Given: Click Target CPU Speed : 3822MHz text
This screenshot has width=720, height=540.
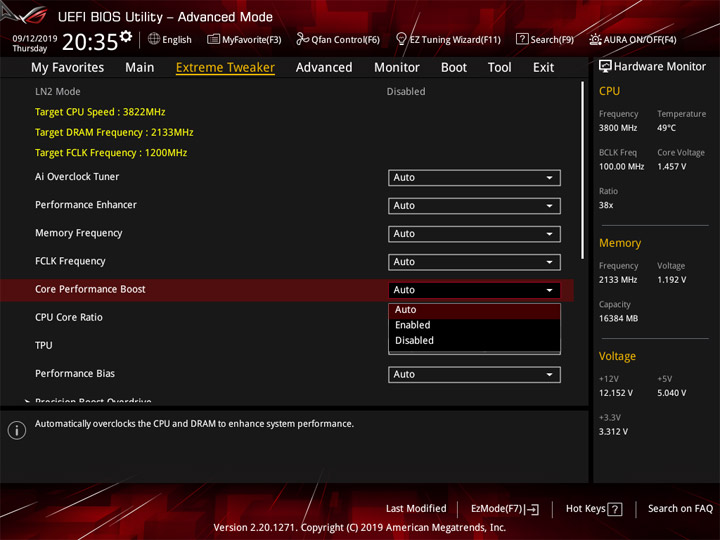Looking at the screenshot, I should coord(100,112).
